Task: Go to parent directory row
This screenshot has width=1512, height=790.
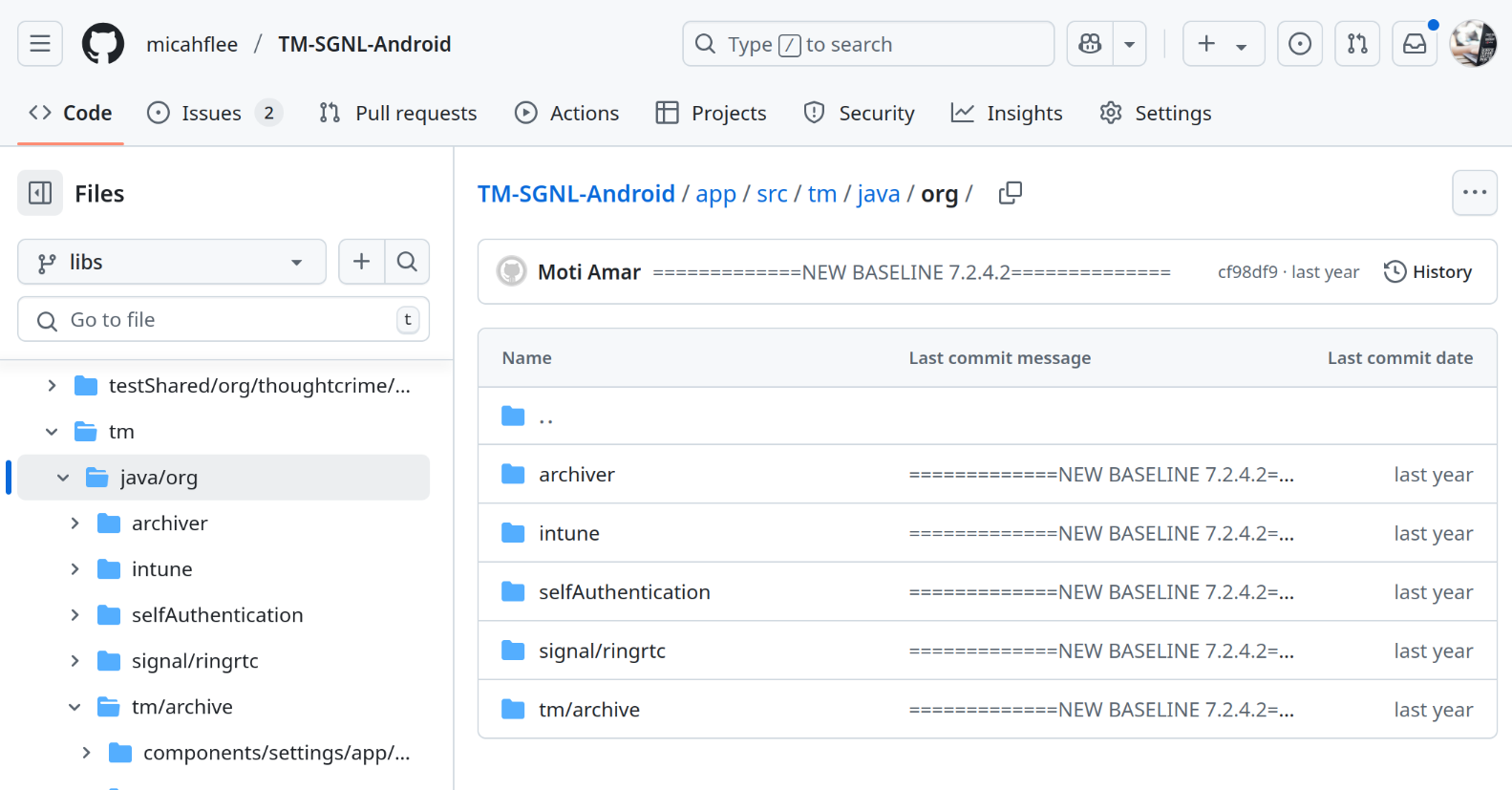Action: 988,416
